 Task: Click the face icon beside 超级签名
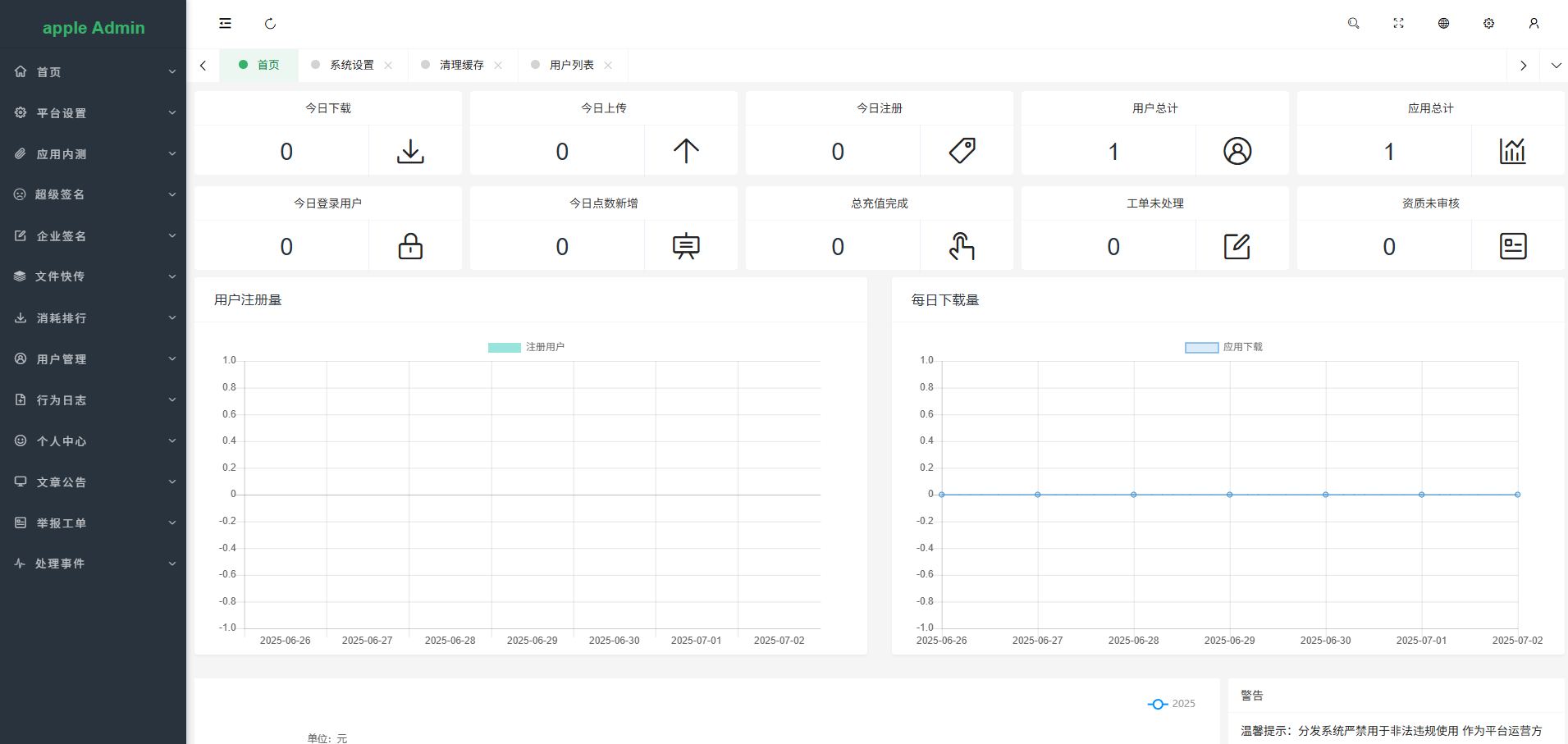point(21,194)
